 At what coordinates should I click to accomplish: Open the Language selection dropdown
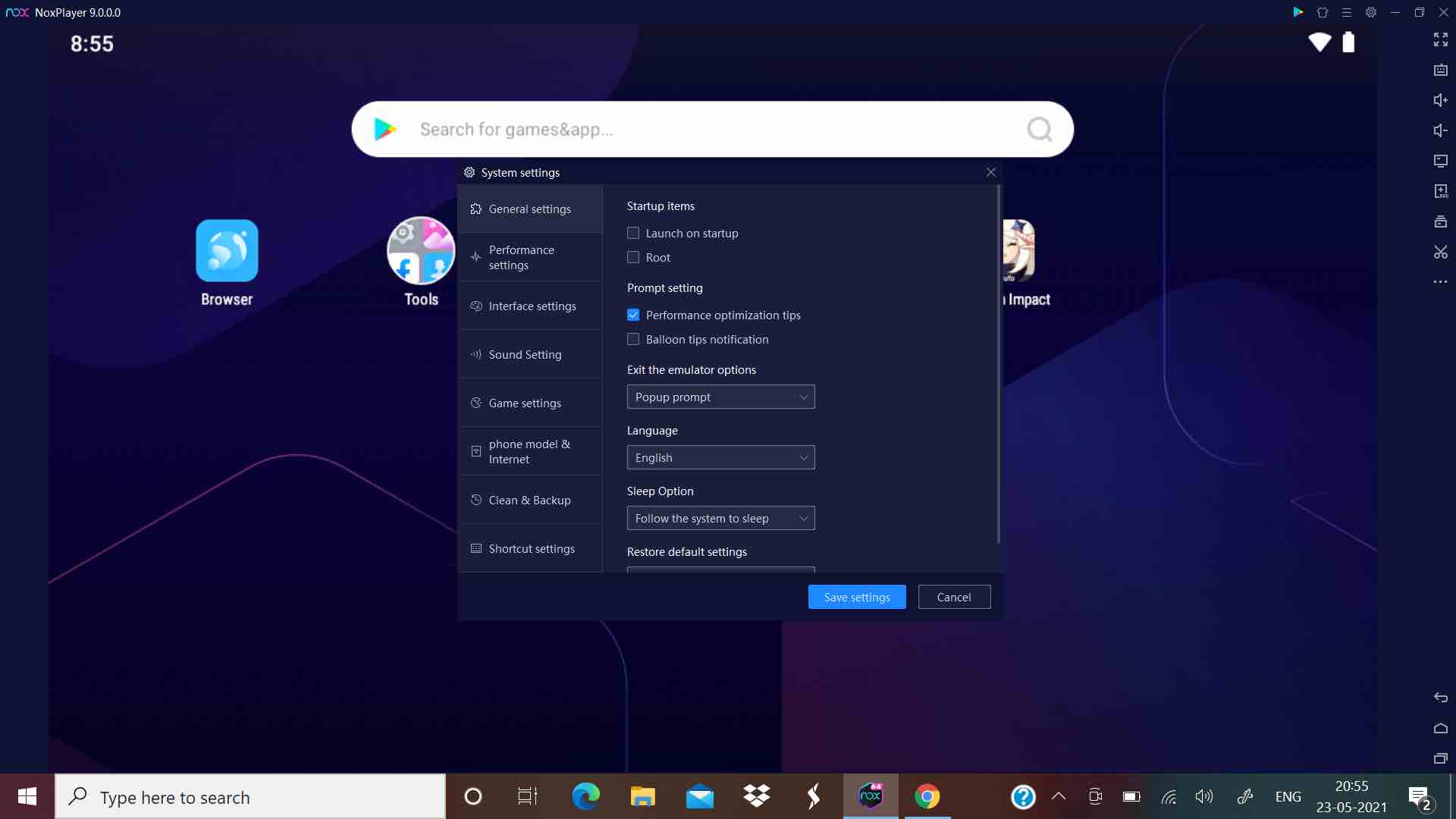click(719, 457)
